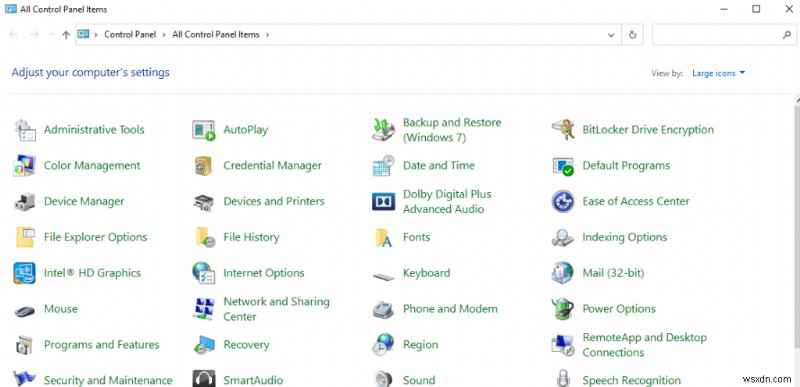Open the Device Manager icon

pyautogui.click(x=24, y=201)
